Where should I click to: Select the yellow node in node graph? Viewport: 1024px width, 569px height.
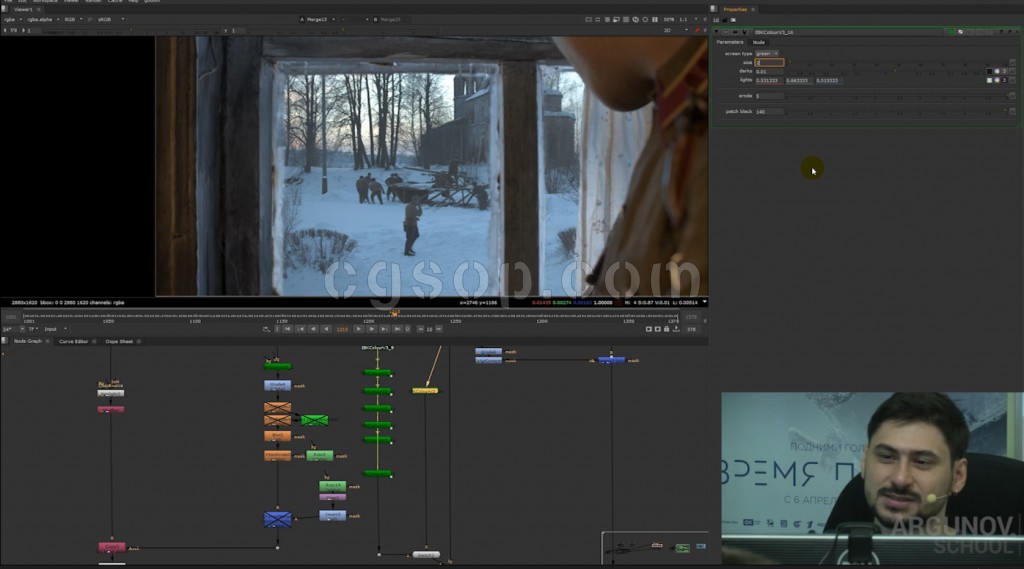click(x=425, y=391)
